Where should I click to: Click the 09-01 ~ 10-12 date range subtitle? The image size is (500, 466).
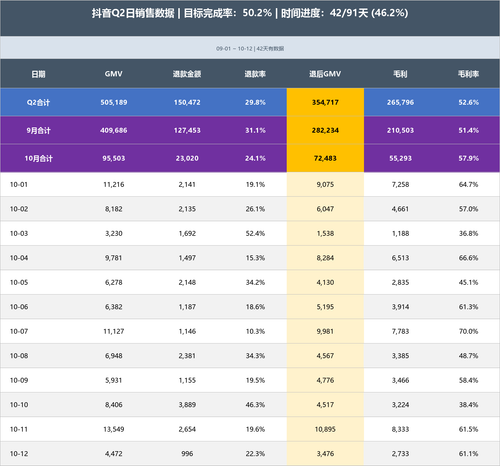click(250, 49)
